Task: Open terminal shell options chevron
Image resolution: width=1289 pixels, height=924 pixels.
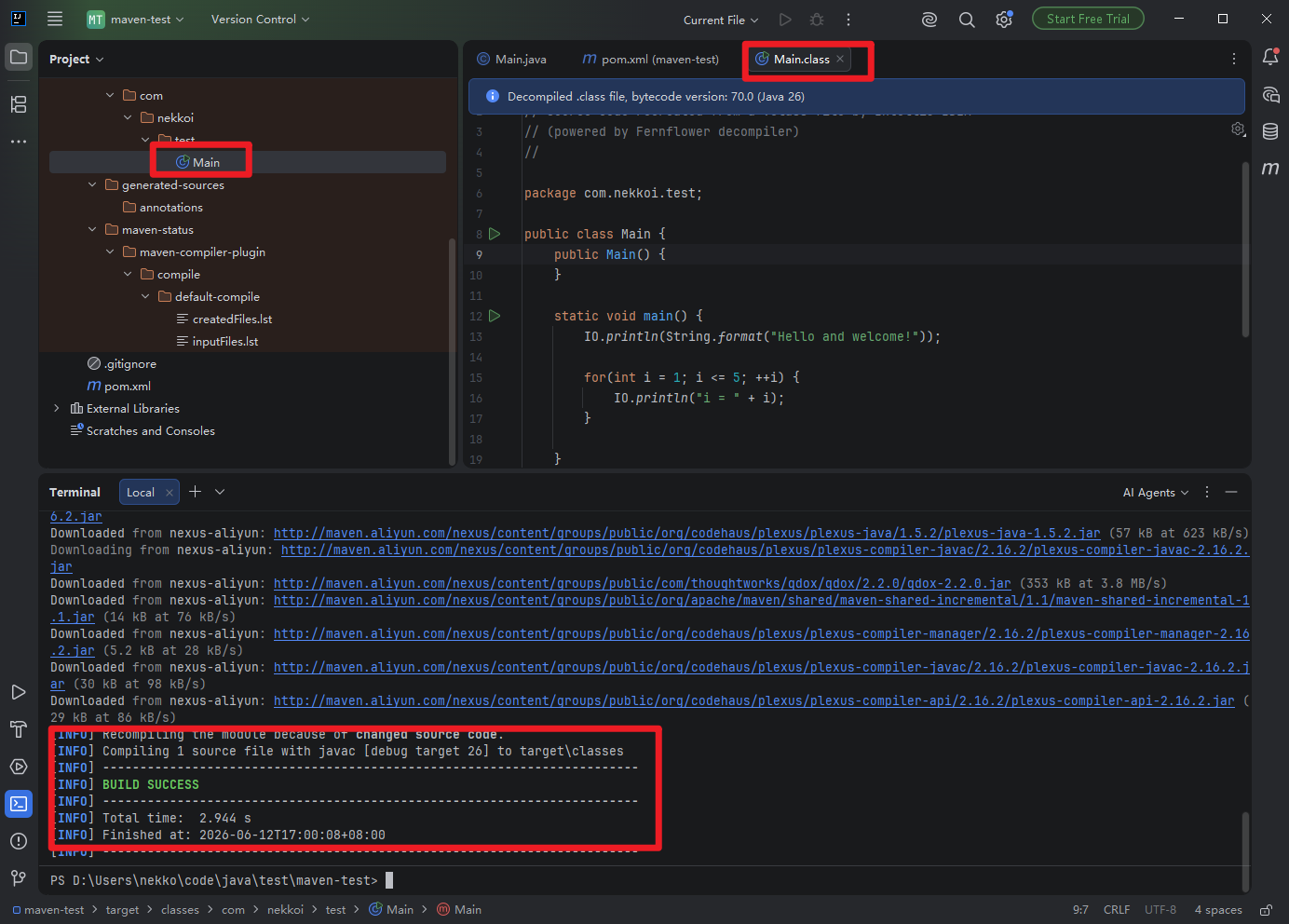Action: [220, 492]
